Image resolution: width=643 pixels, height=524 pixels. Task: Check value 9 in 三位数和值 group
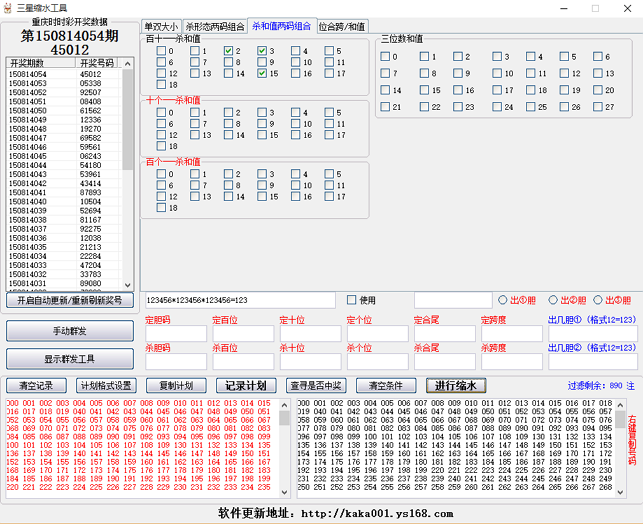click(x=458, y=73)
